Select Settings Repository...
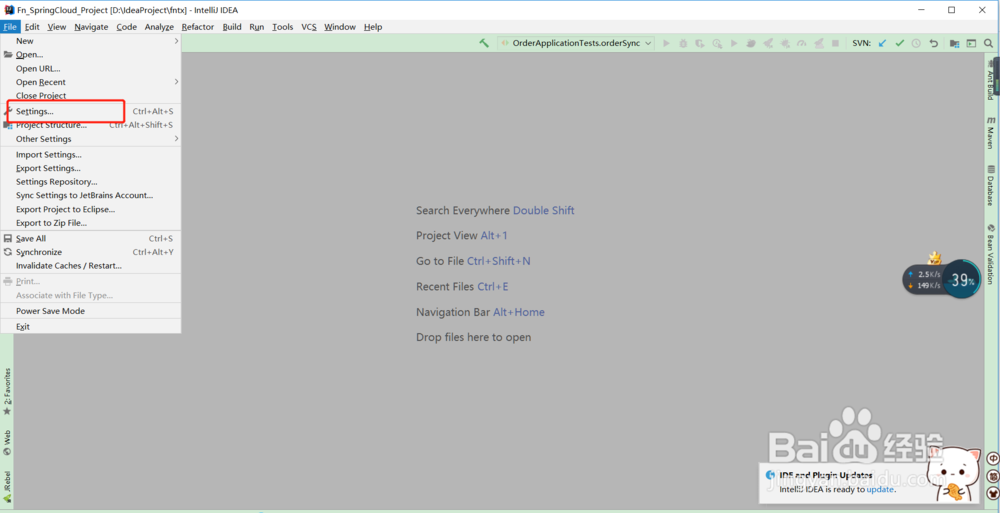The image size is (1000, 513). [x=91, y=182]
